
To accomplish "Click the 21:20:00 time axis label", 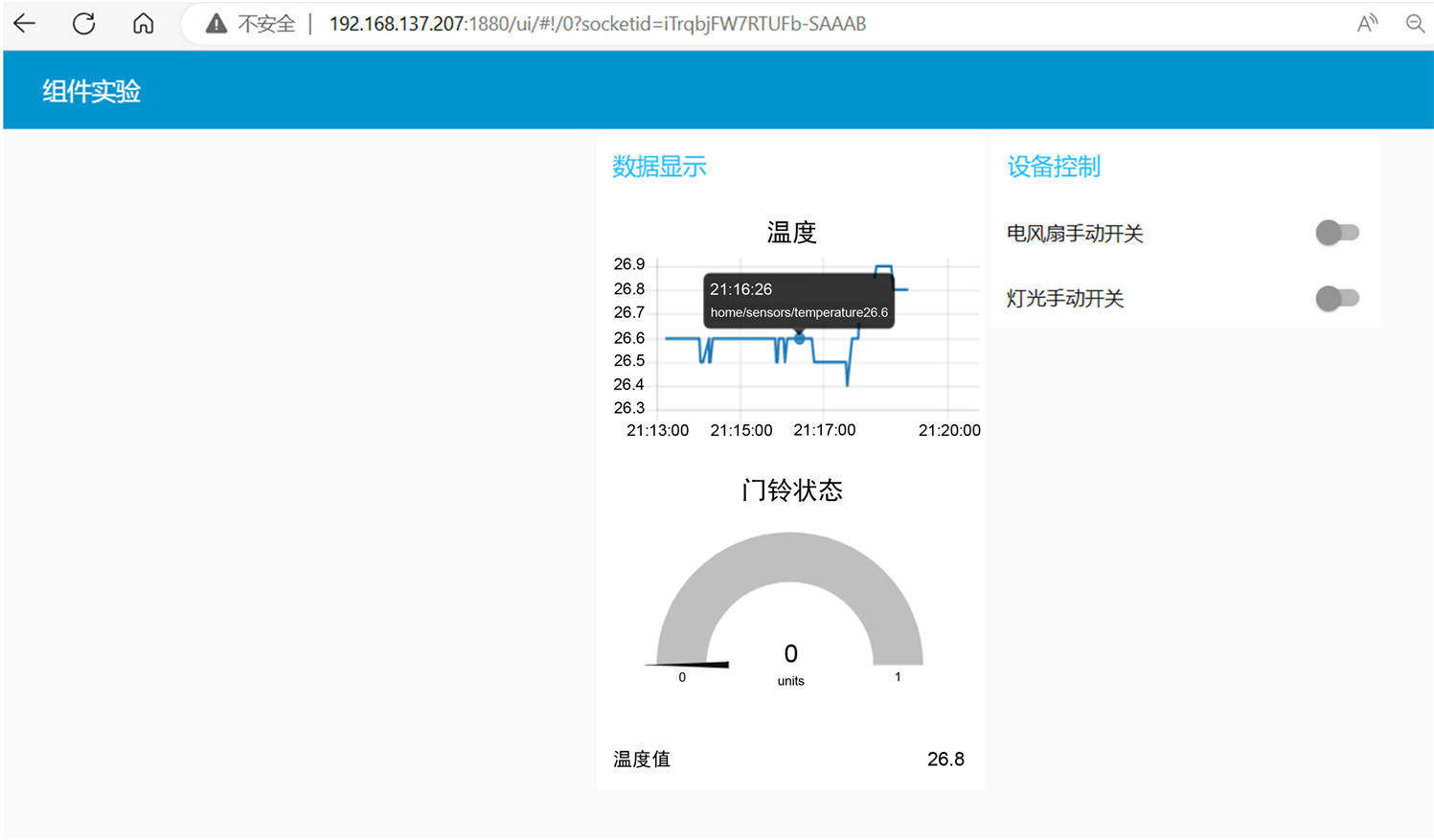I will click(948, 431).
